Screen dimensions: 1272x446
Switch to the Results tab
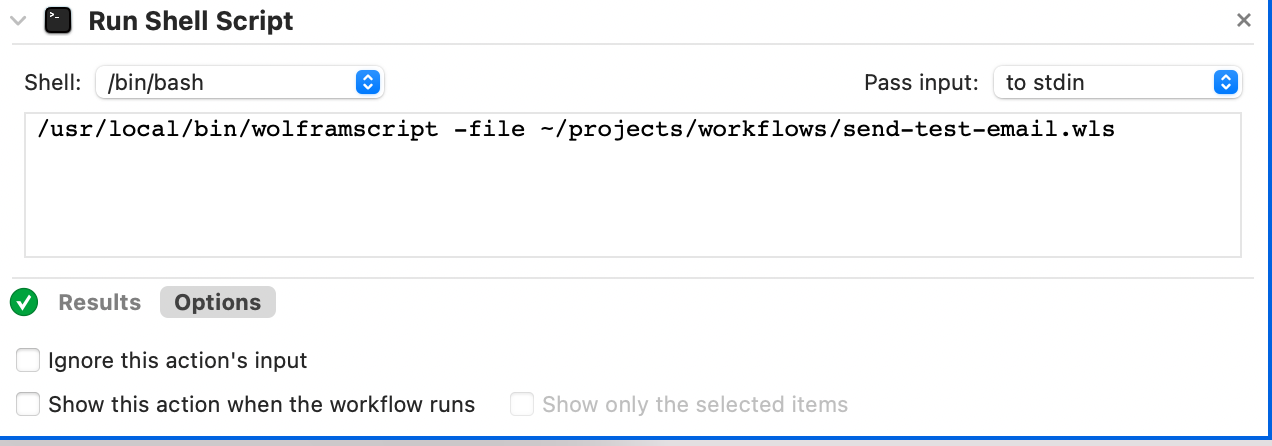tap(100, 302)
